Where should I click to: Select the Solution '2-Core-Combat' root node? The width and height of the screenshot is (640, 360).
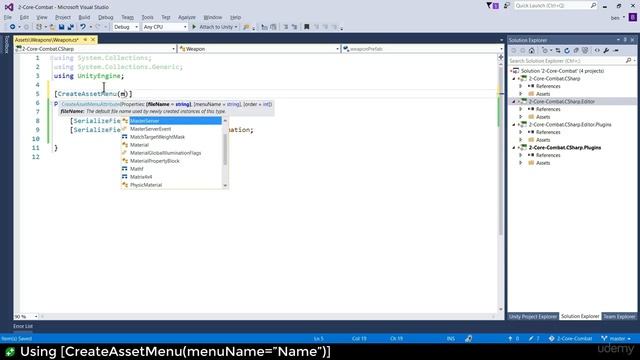tap(562, 71)
